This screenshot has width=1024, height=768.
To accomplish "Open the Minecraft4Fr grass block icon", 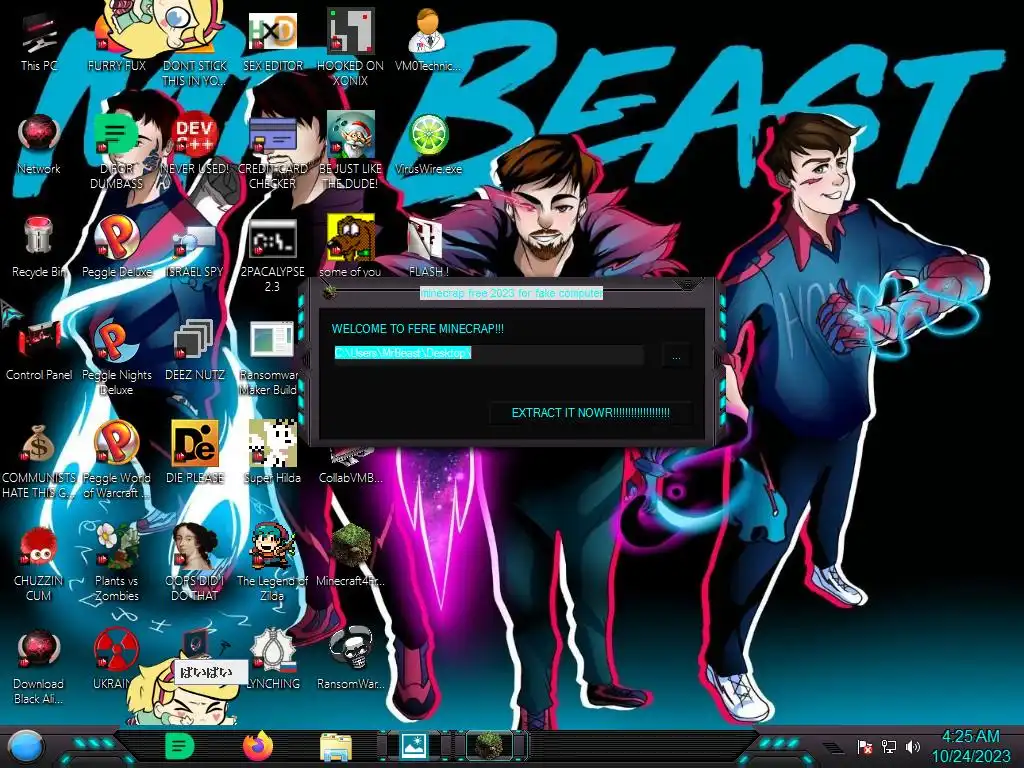I will click(x=351, y=555).
